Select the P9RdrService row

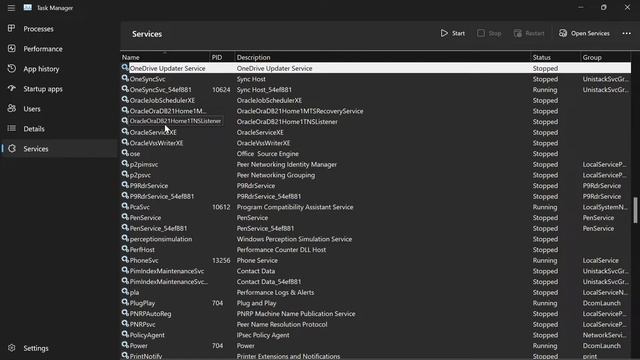[x=376, y=185]
